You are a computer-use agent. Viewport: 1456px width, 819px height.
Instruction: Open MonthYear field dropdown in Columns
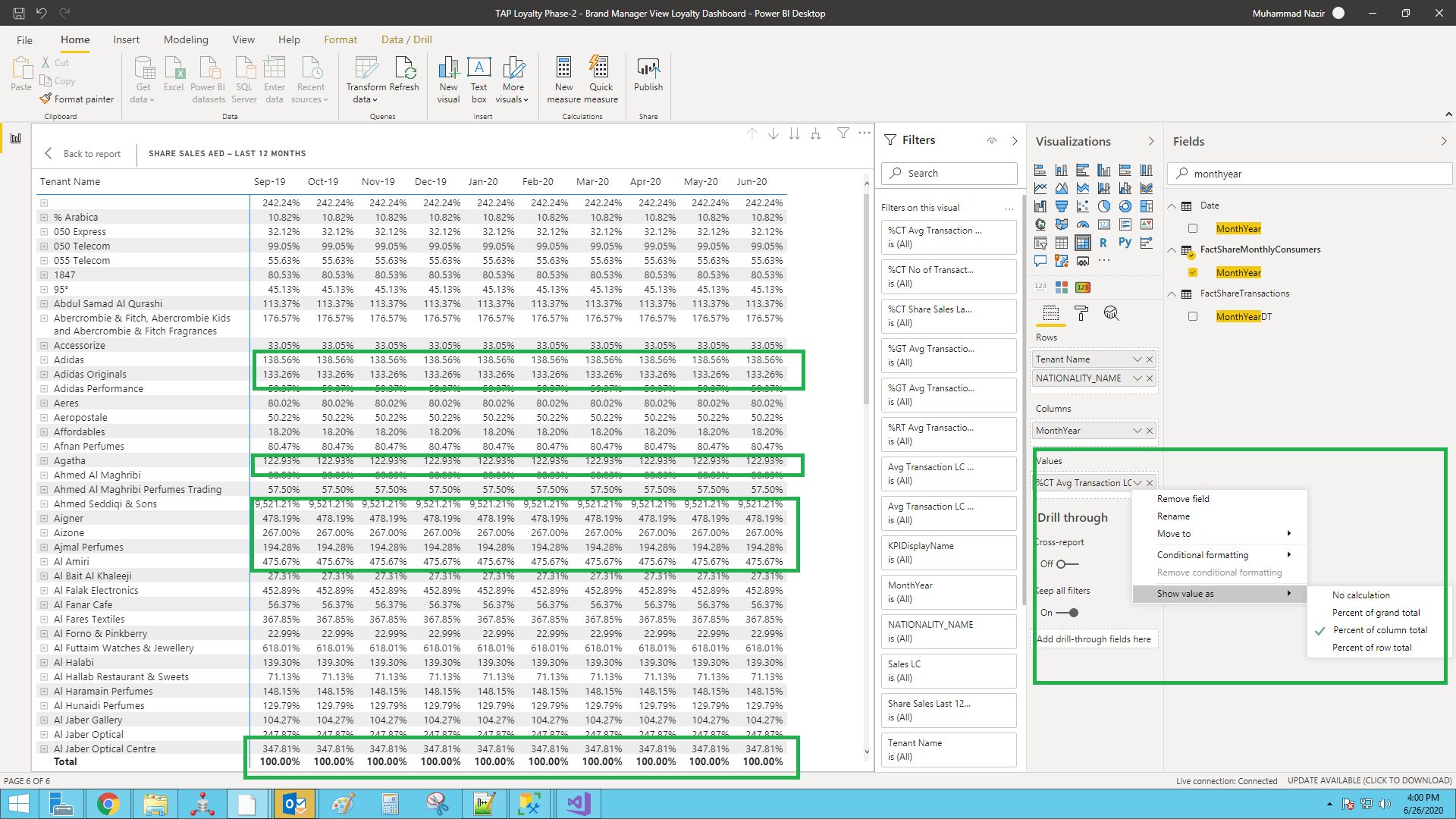pos(1137,431)
